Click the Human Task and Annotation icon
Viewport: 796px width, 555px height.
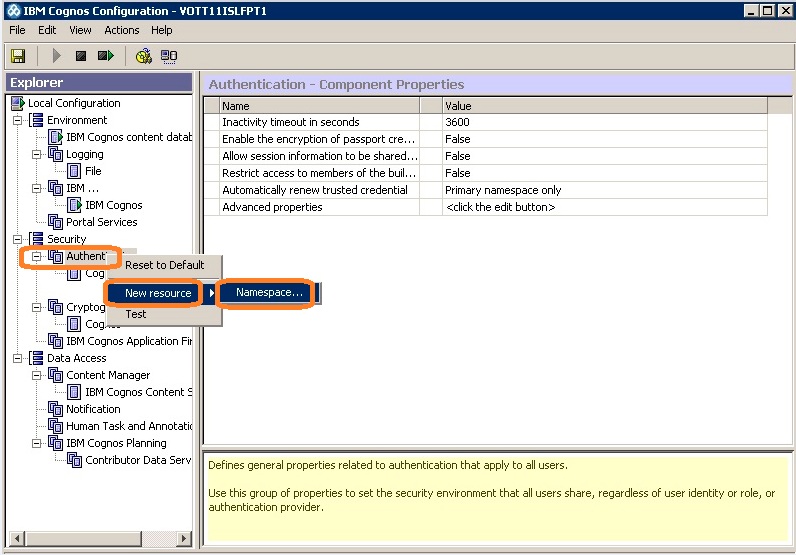point(55,426)
